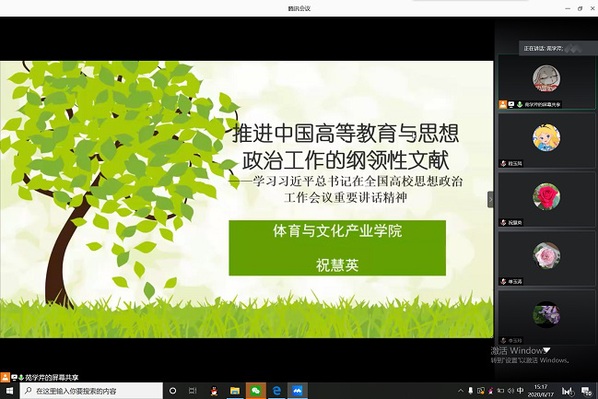Click the taskbar clock and date
598x399 pixels.
pos(541,391)
